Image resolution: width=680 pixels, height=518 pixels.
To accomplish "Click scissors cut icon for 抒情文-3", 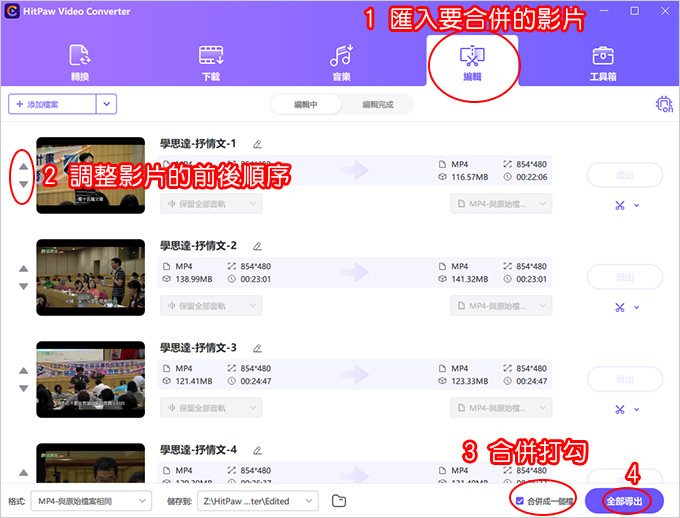I will 620,410.
